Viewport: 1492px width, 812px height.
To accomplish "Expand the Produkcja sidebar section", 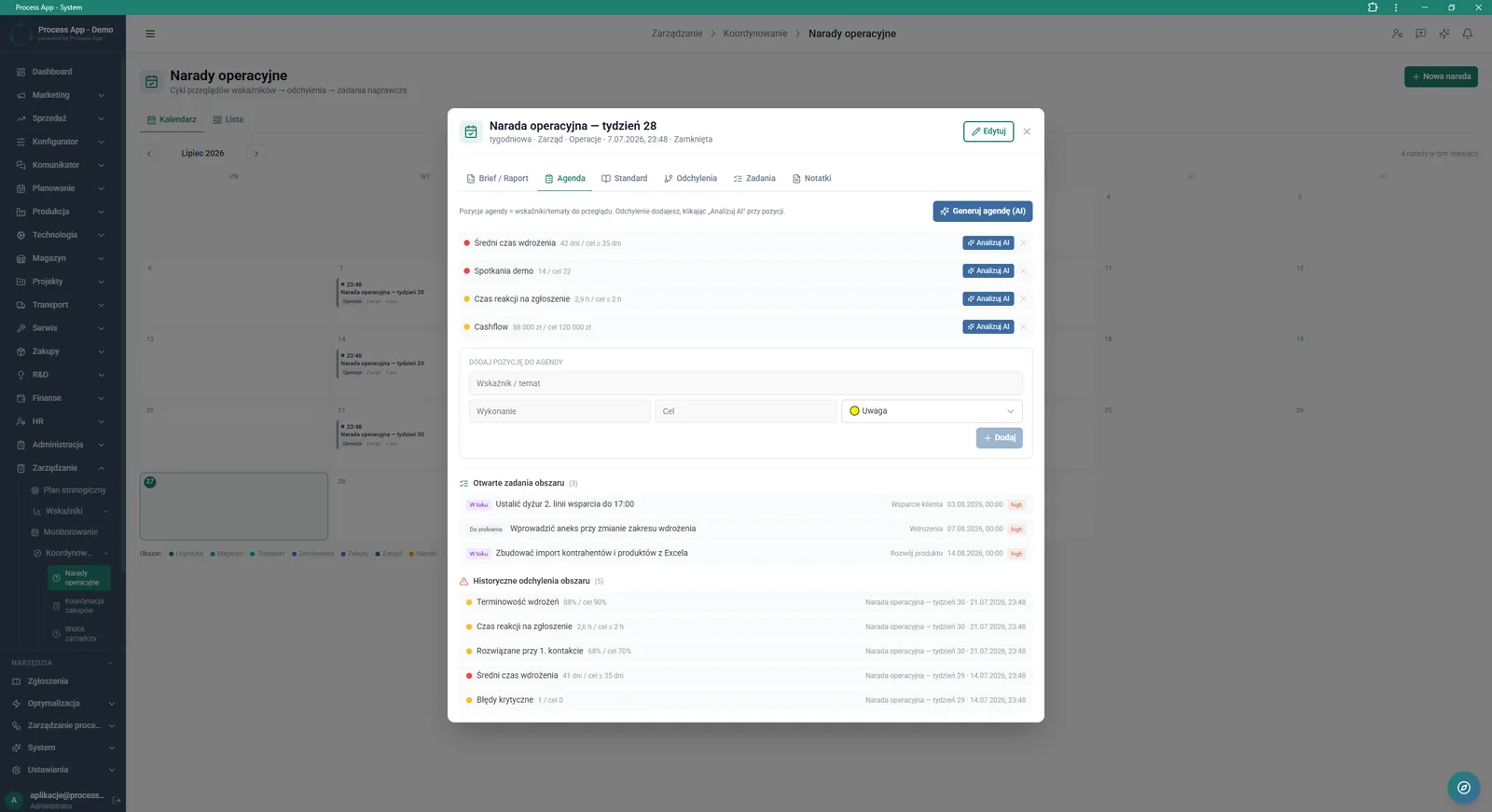I will pyautogui.click(x=62, y=212).
